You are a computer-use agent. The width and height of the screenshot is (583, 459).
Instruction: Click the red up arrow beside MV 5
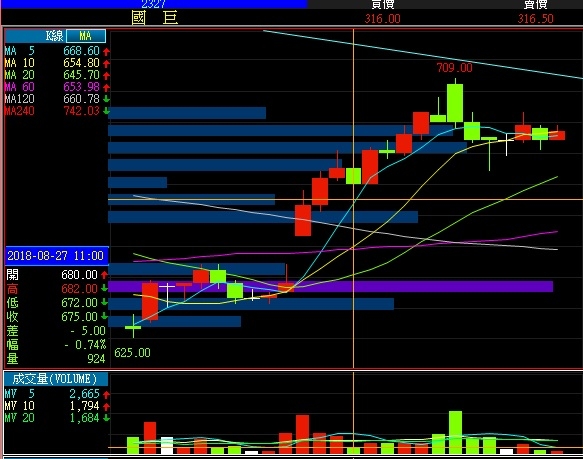(x=106, y=394)
